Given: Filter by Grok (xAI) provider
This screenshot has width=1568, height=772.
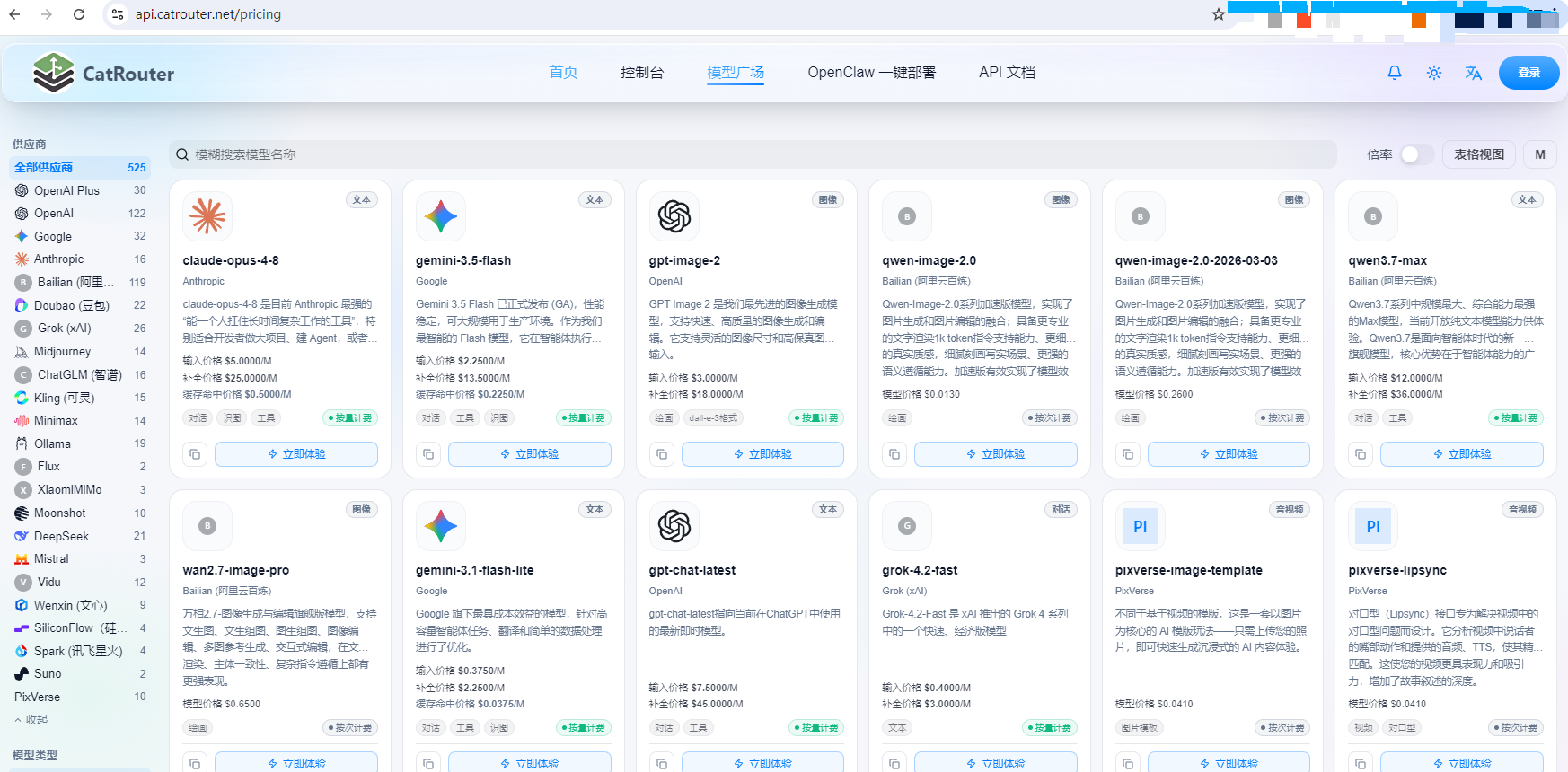Looking at the screenshot, I should [80, 329].
